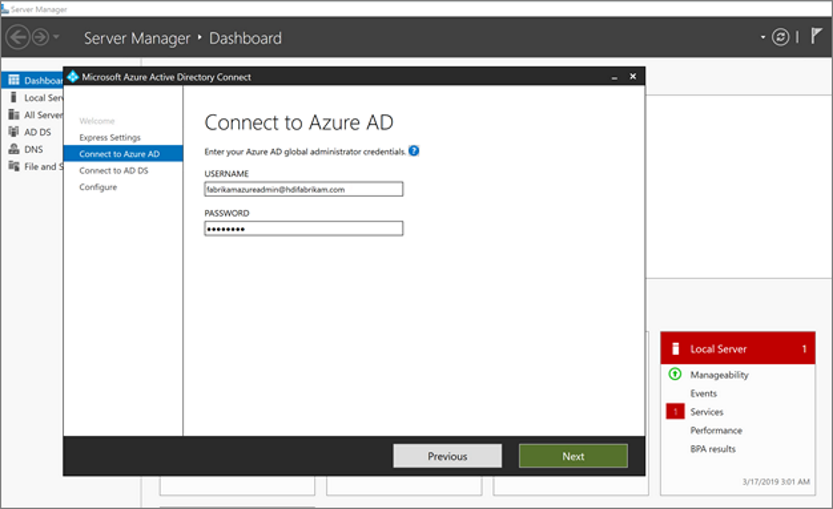Click the blue help question mark icon
833x509 pixels.
[x=414, y=151]
